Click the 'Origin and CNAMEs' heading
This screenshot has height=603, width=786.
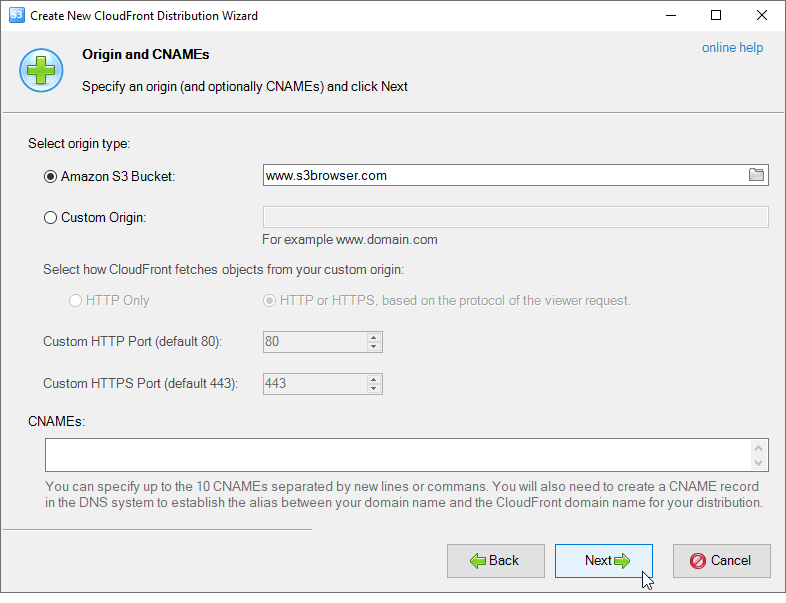(x=145, y=54)
